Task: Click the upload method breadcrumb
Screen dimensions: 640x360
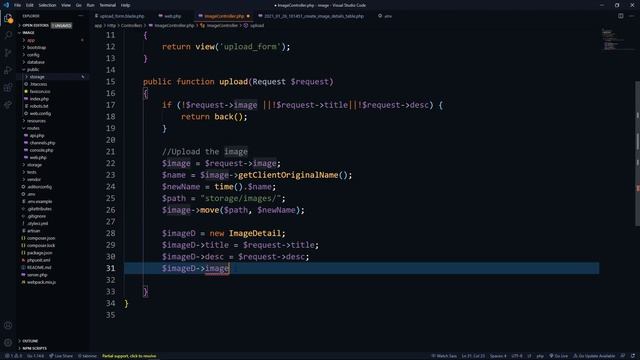Action: (x=254, y=25)
